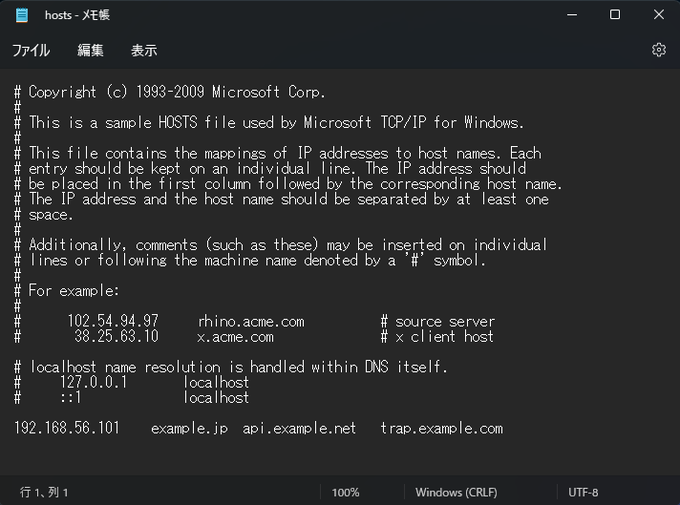Click the 100% zoom level in status bar
This screenshot has width=680, height=505.
pos(346,492)
